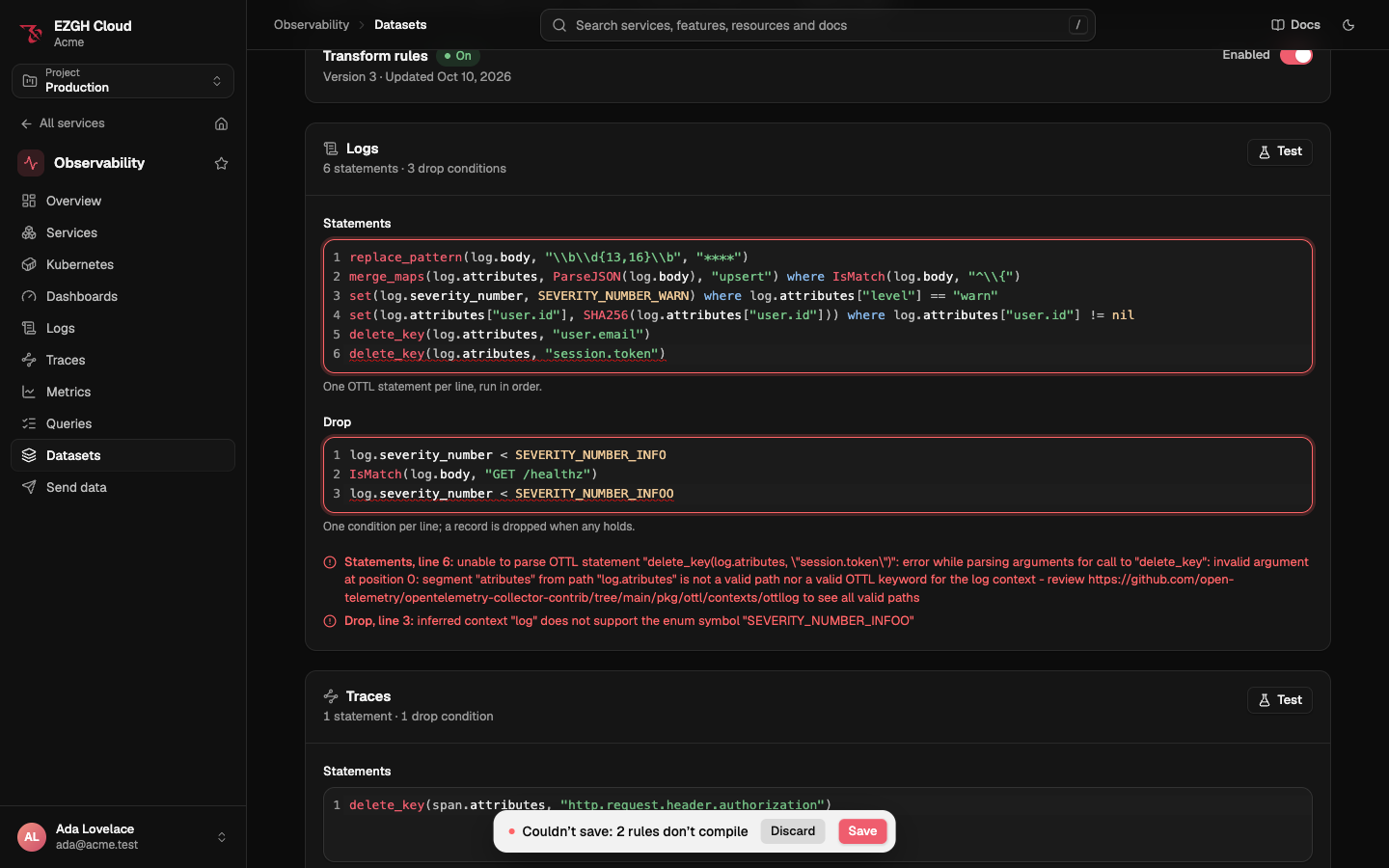Image resolution: width=1389 pixels, height=868 pixels.
Task: Click the Queries sidebar icon
Action: pos(29,423)
